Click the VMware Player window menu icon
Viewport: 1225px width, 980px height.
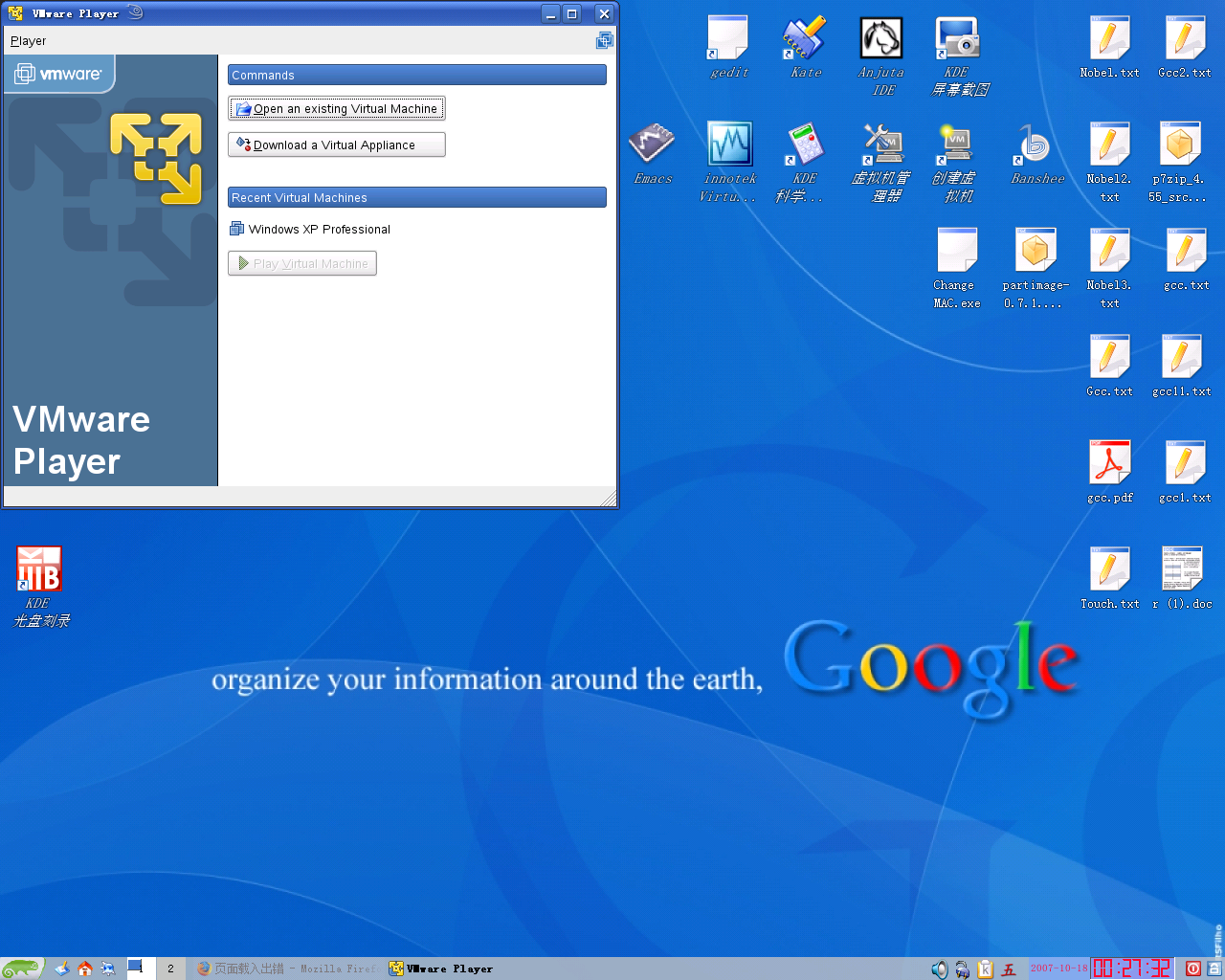15,13
